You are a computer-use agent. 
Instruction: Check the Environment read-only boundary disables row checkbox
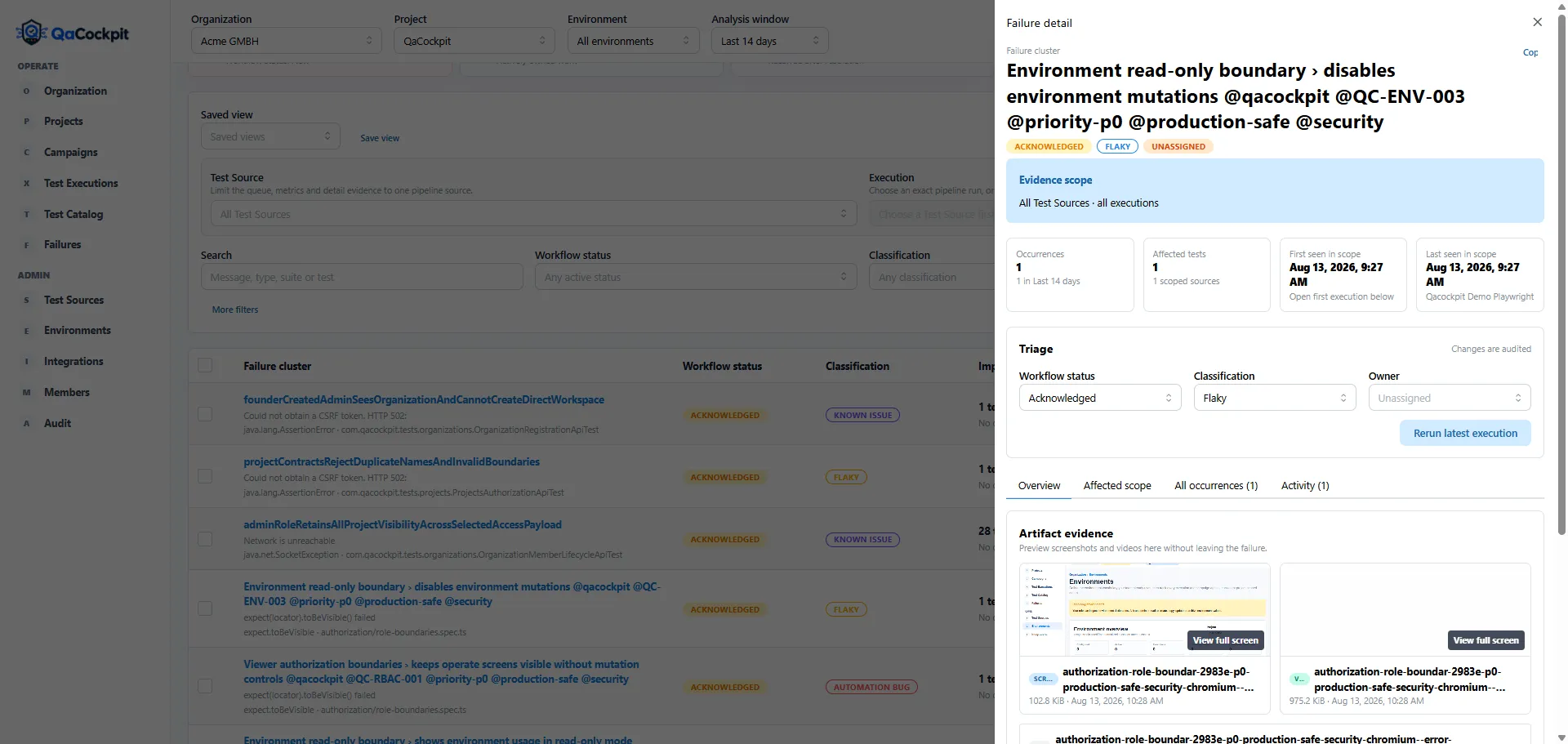(x=205, y=608)
